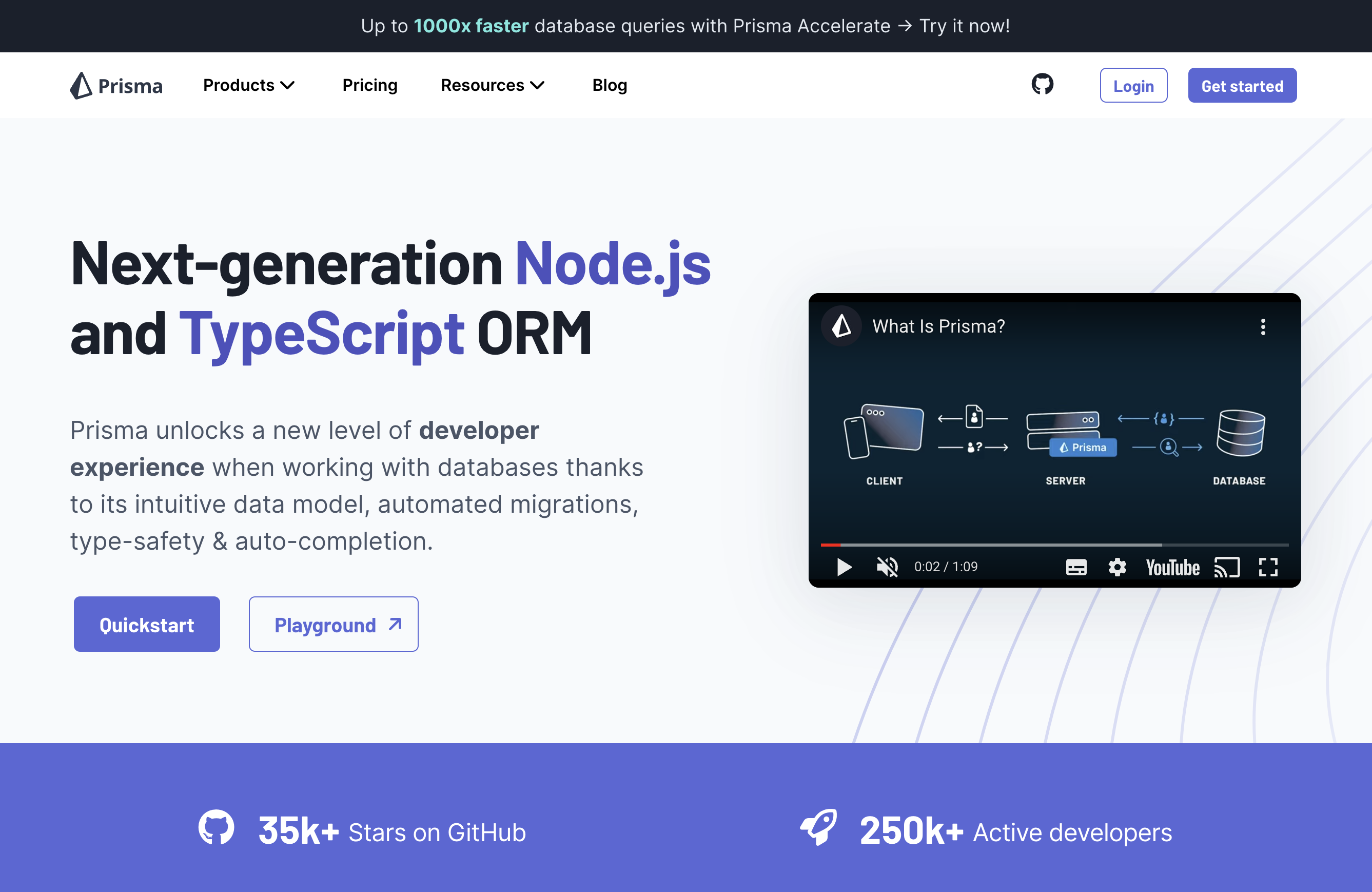Open the video on YouTube
1372x892 pixels.
pos(1172,568)
